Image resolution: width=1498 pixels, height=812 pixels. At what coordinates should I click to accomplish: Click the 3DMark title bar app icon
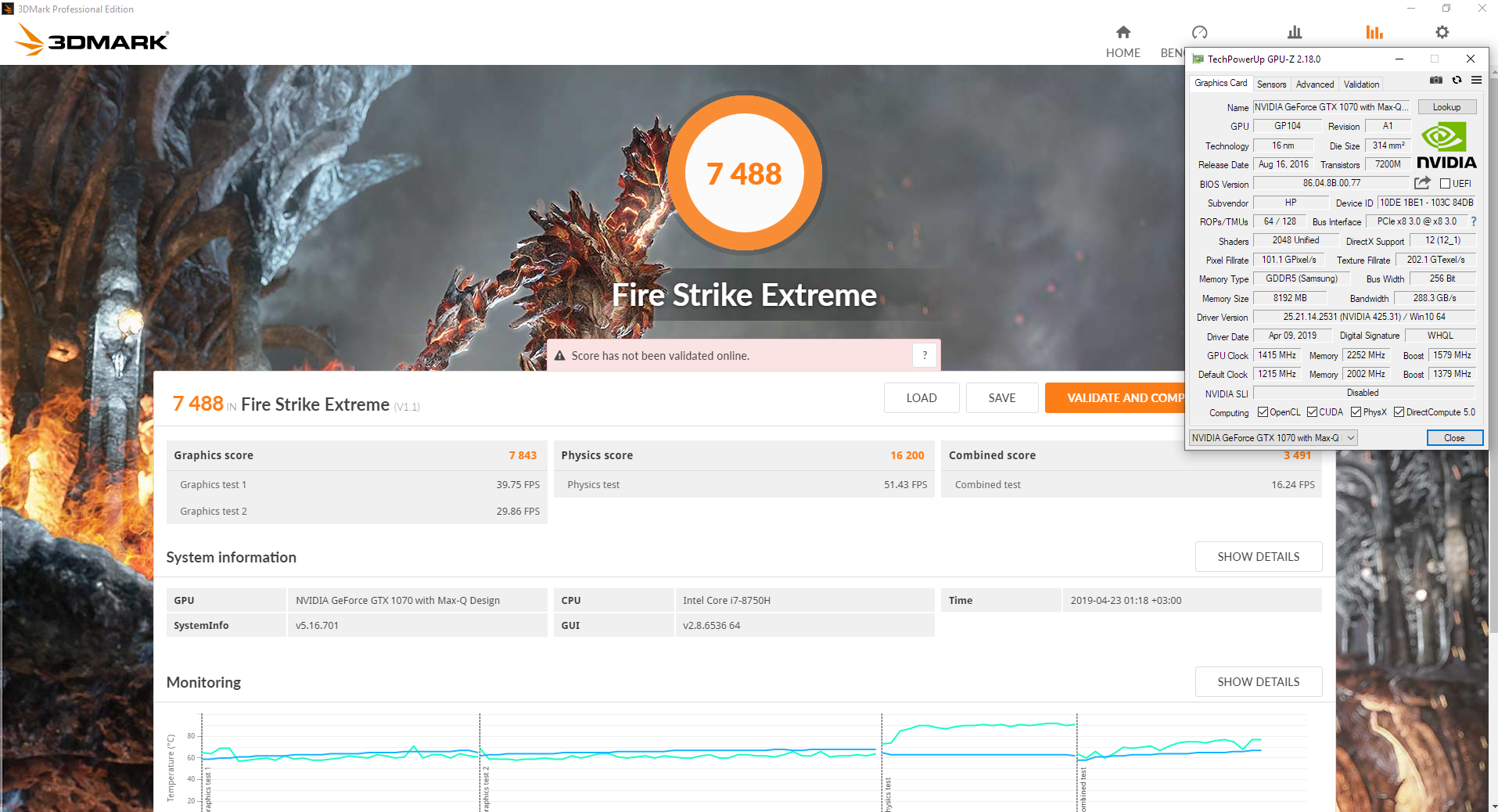(8, 9)
